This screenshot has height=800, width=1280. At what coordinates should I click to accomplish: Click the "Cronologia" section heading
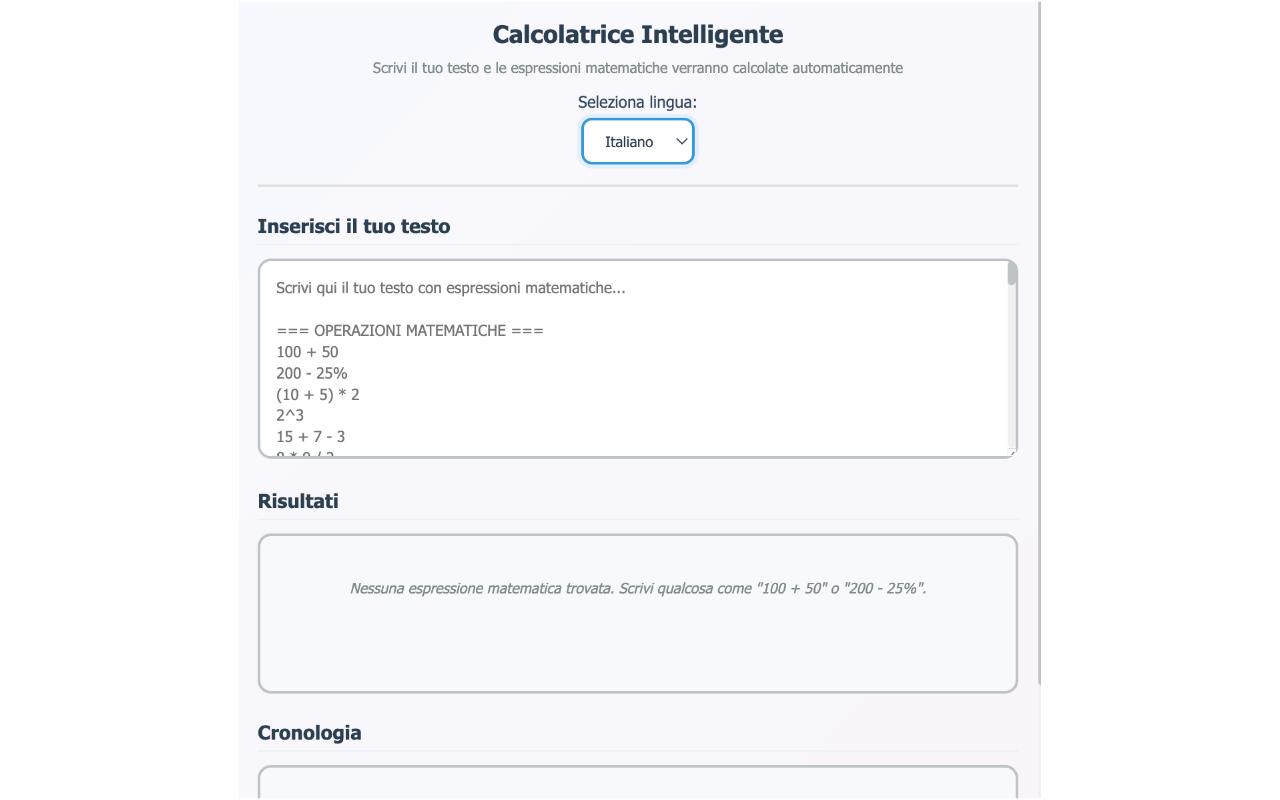(310, 733)
